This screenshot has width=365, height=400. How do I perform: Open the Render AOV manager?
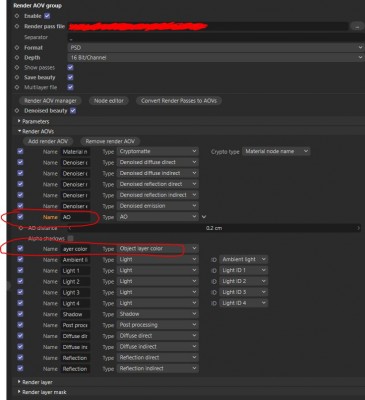pos(50,101)
